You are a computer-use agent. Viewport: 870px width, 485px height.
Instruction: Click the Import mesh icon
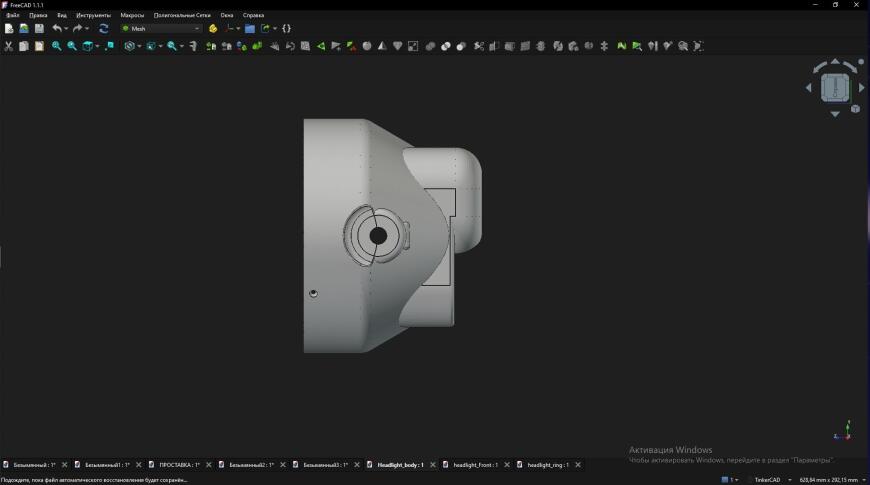[x=211, y=46]
